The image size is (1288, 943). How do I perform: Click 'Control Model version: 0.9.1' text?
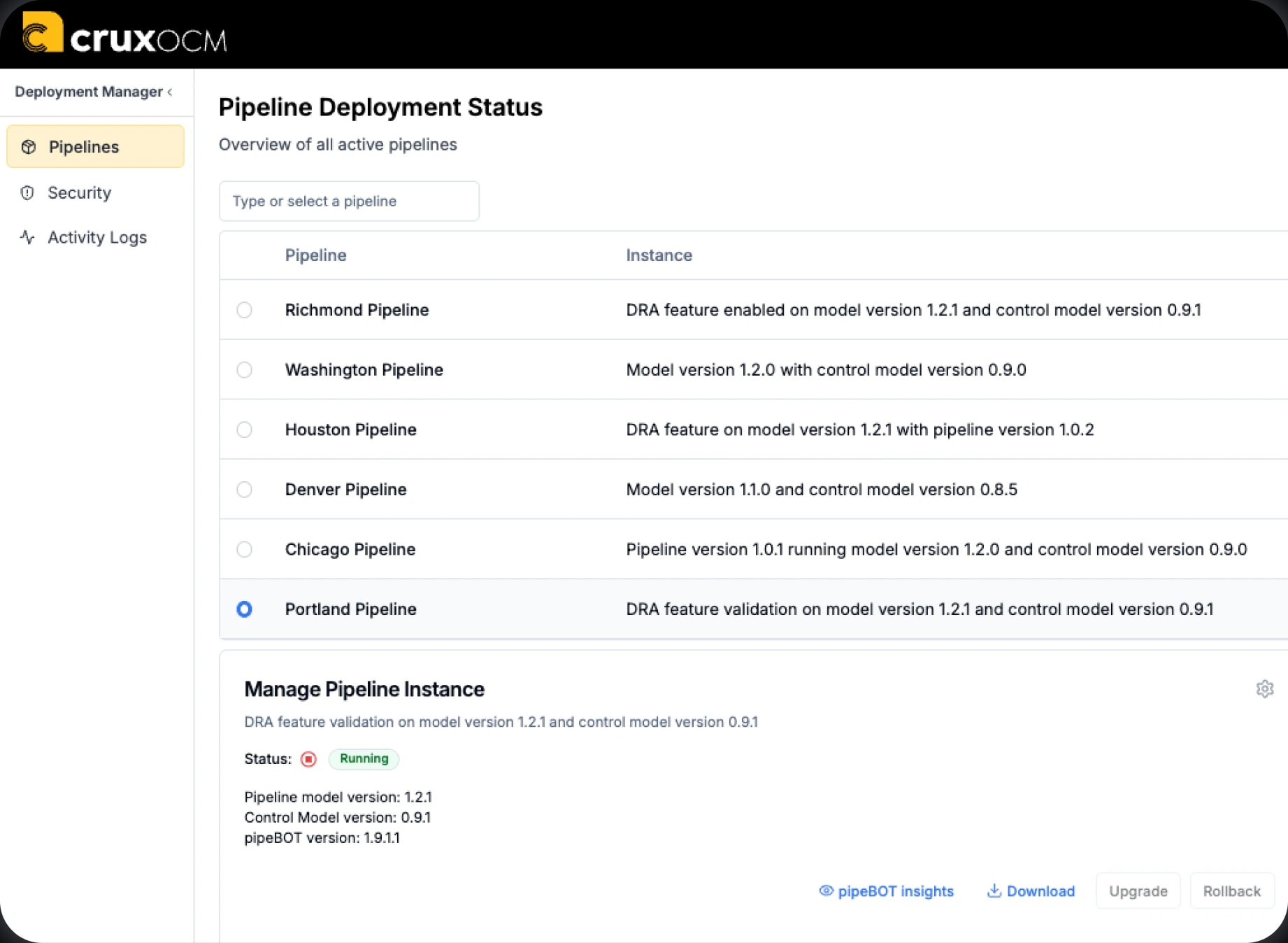[x=337, y=818]
